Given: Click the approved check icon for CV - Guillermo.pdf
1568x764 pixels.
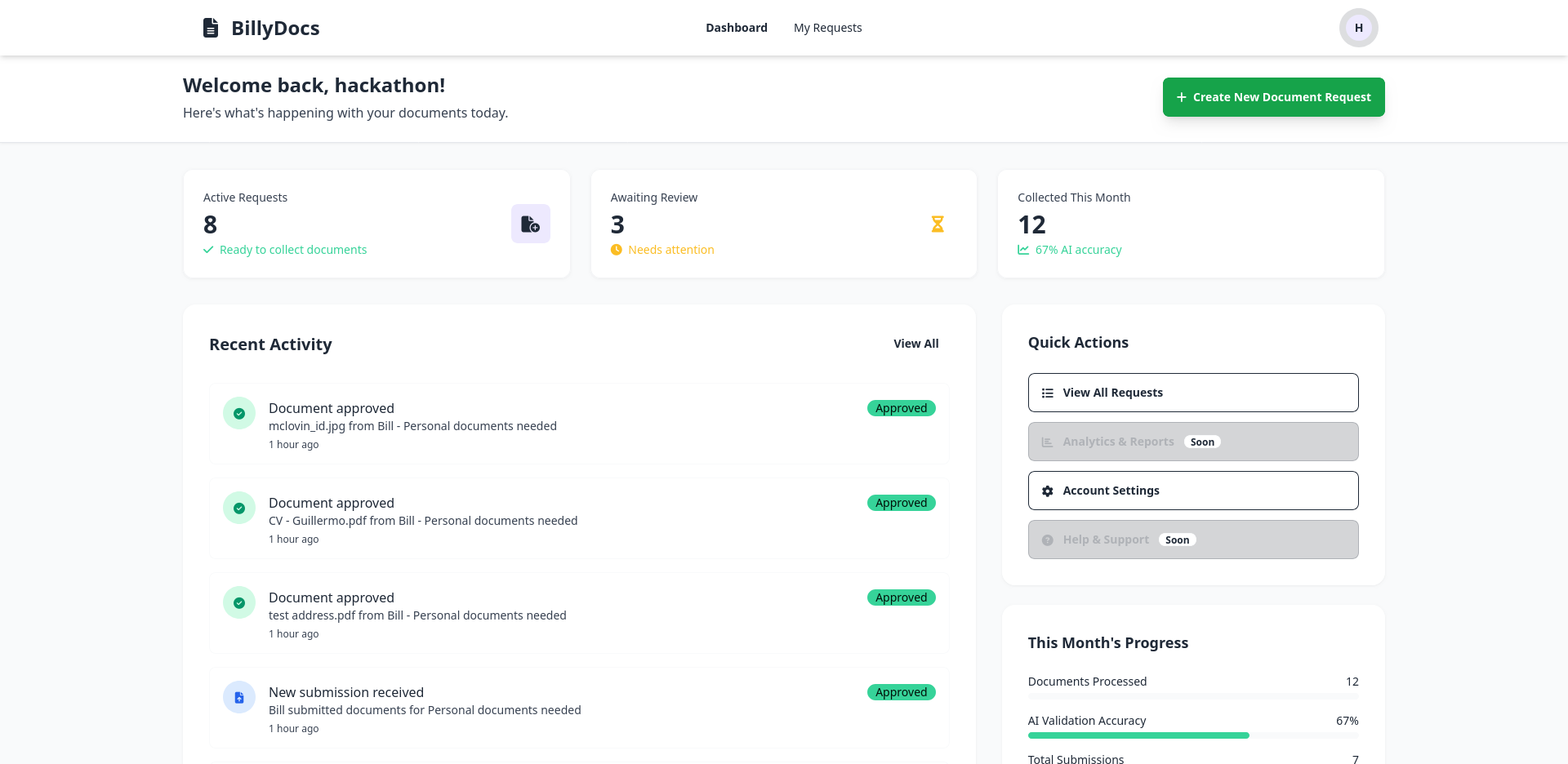Looking at the screenshot, I should pyautogui.click(x=239, y=508).
